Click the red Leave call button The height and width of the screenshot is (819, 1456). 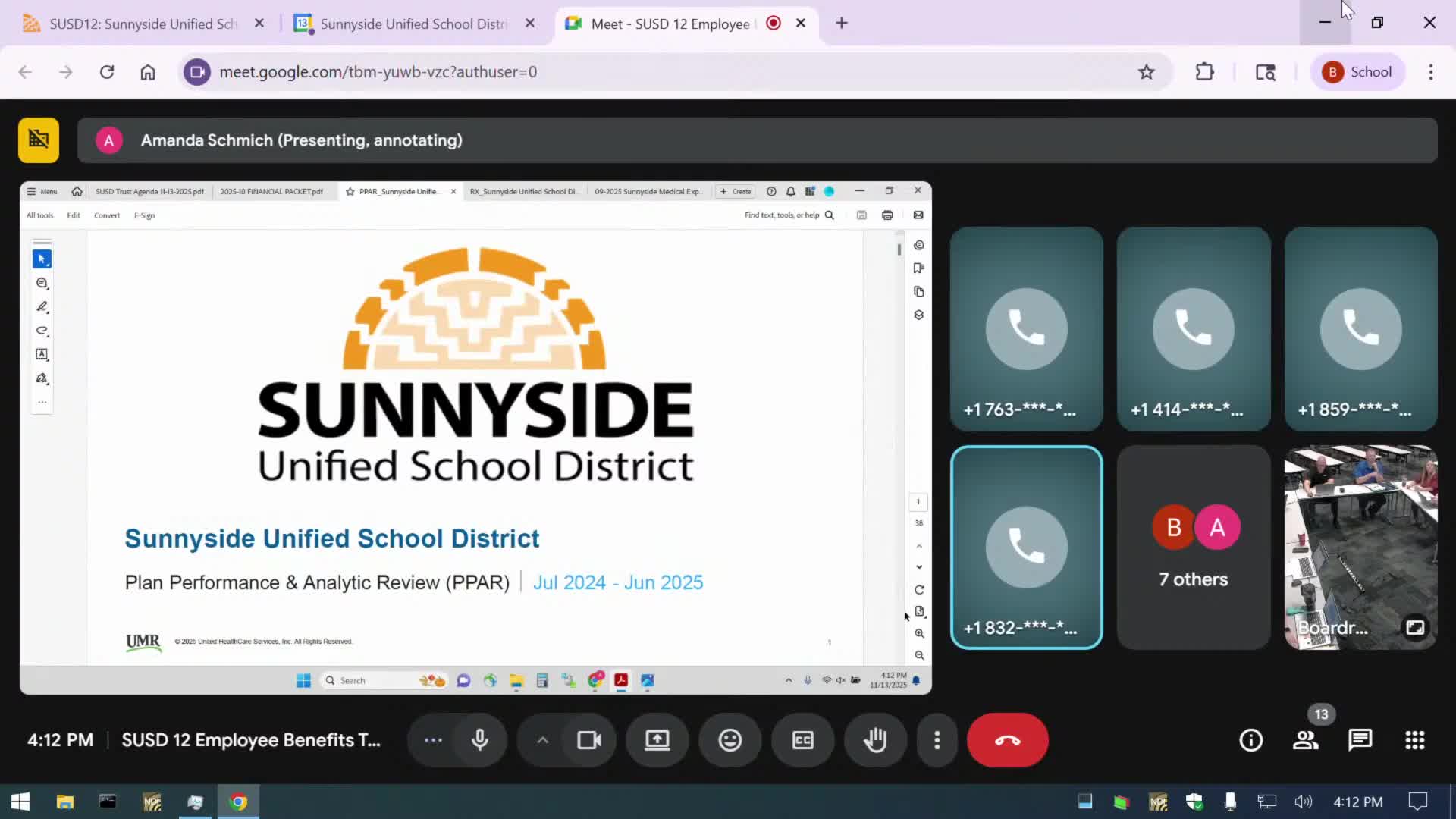click(x=1007, y=740)
